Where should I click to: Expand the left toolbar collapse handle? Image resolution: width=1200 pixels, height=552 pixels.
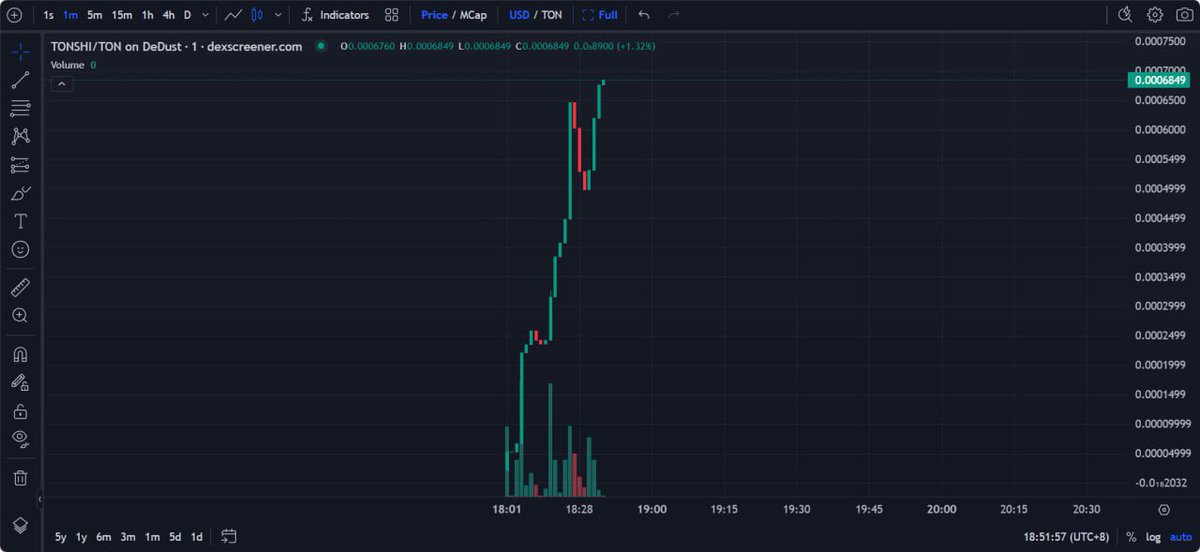point(40,497)
